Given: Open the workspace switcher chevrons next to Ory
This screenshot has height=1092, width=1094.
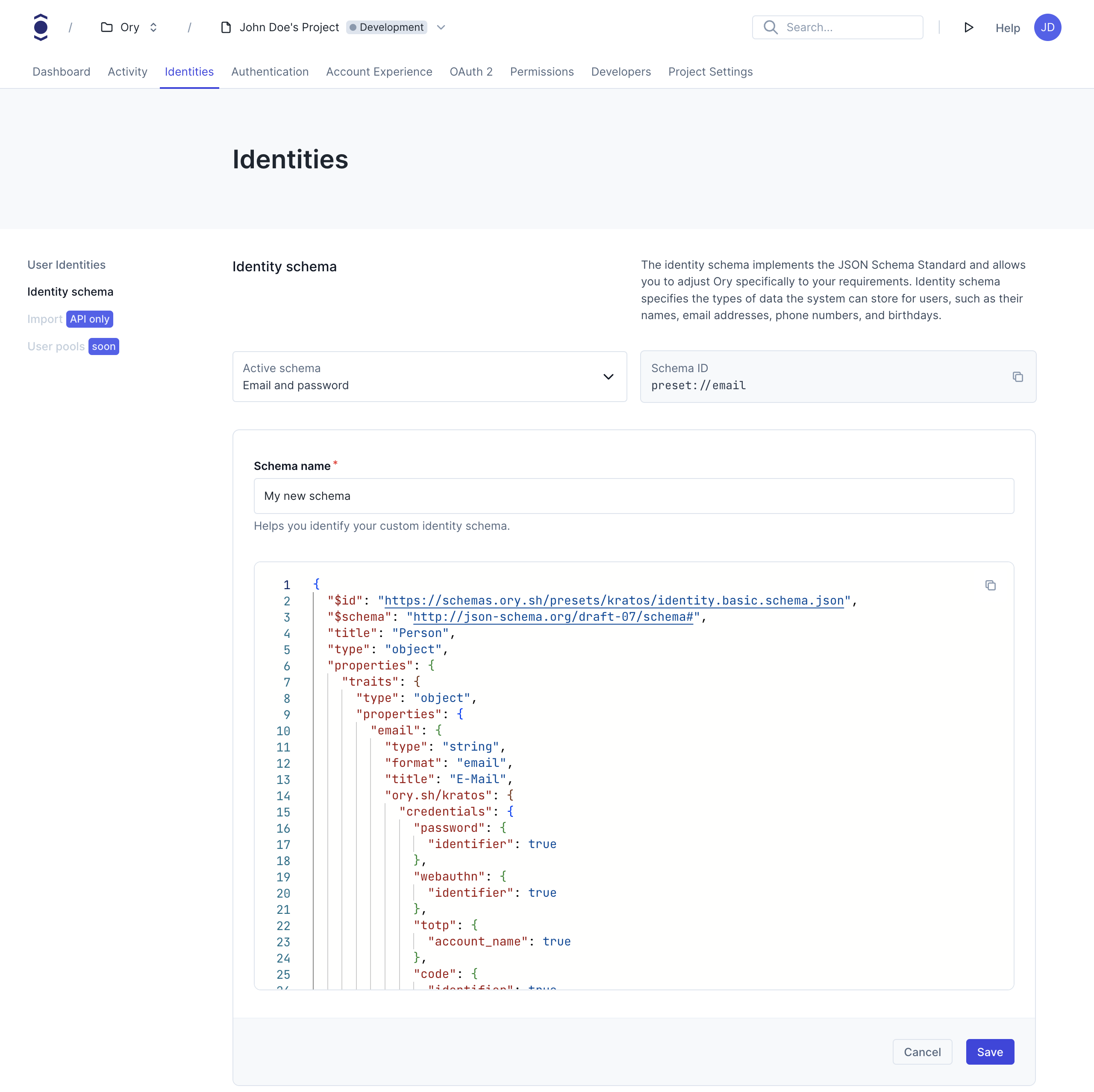Looking at the screenshot, I should [x=153, y=27].
